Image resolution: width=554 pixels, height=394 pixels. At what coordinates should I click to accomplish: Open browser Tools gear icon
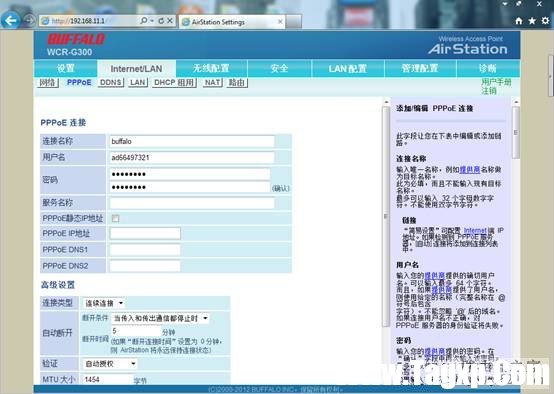click(546, 21)
